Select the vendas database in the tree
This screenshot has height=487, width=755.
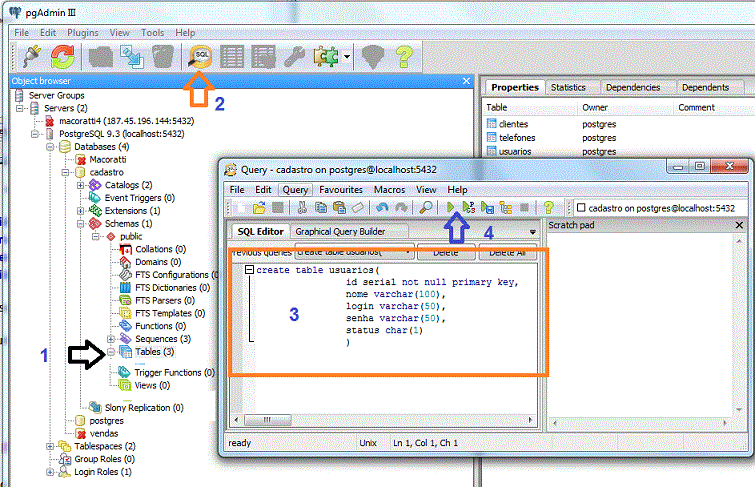pyautogui.click(x=104, y=434)
